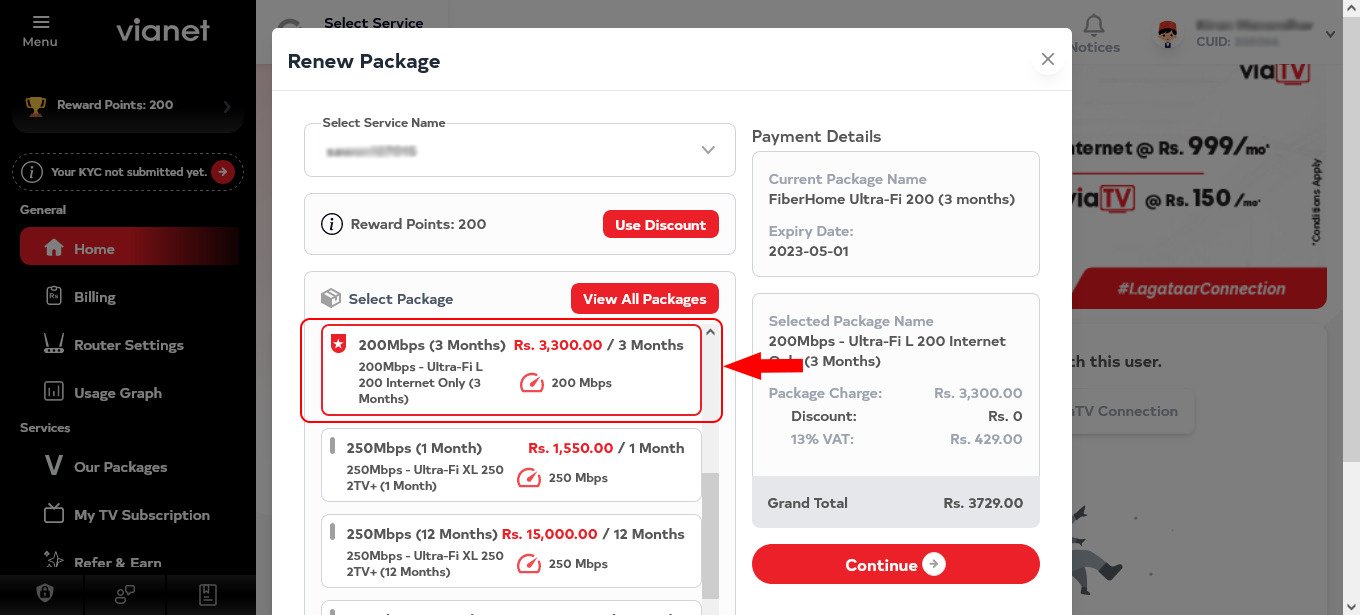The width and height of the screenshot is (1360, 615).
Task: Open the hamburger Menu icon
Action: click(x=40, y=22)
